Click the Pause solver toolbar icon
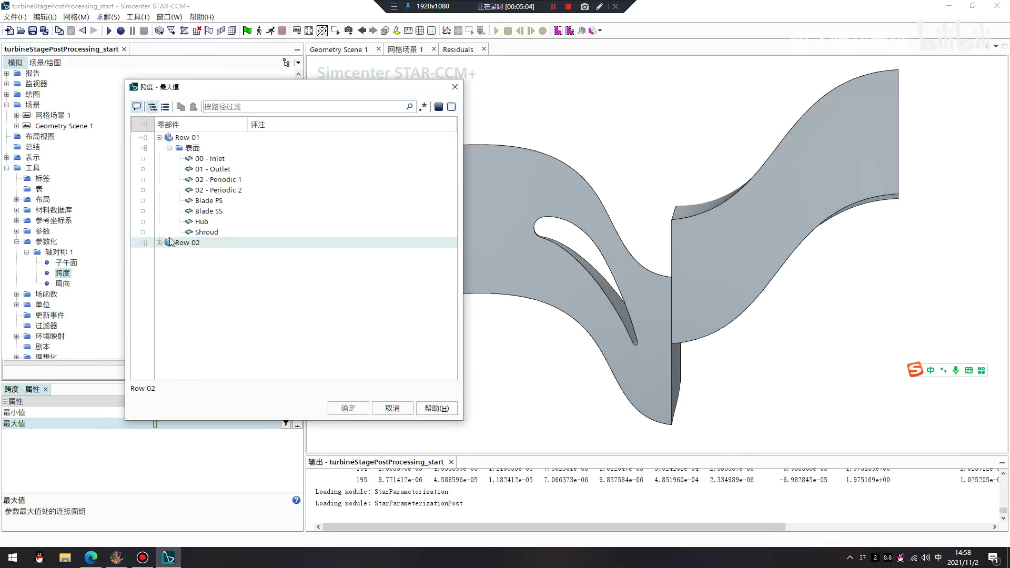 pyautogui.click(x=132, y=30)
